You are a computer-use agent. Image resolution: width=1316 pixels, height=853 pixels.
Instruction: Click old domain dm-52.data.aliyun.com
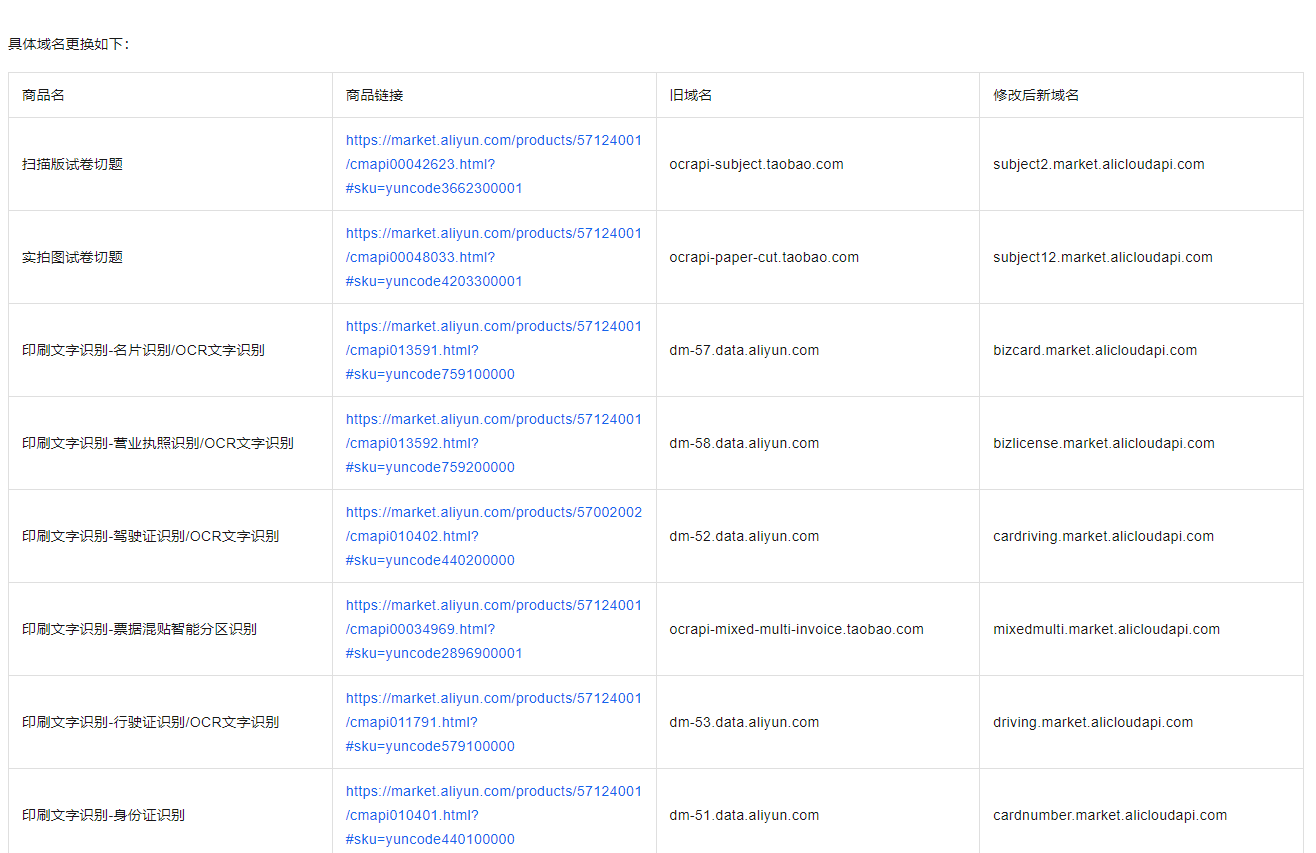coord(744,536)
